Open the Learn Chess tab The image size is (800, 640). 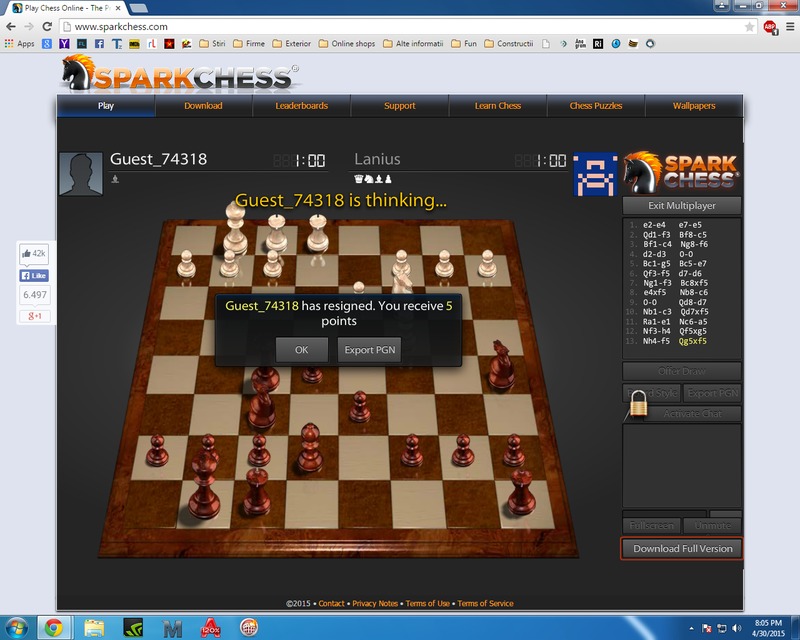pyautogui.click(x=498, y=106)
